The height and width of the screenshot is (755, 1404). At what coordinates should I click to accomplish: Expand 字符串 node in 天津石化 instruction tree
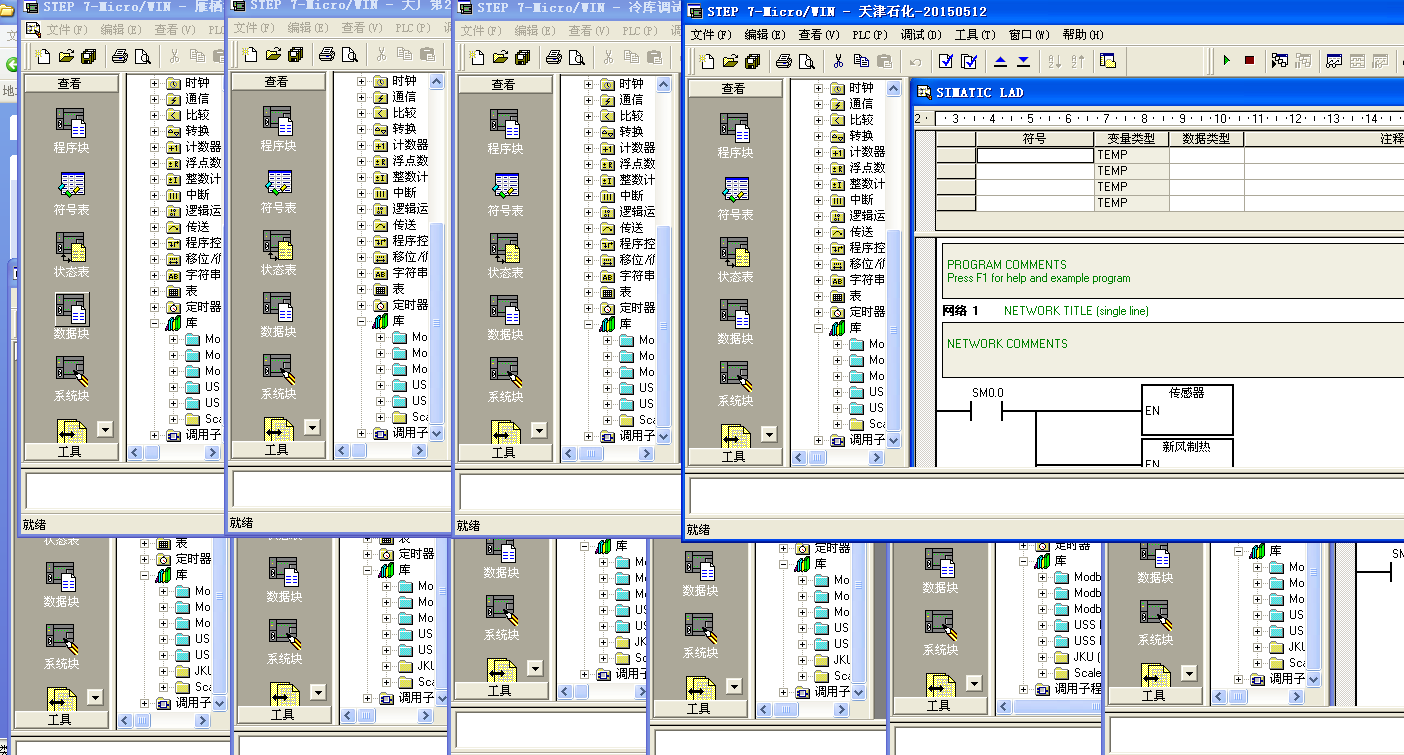click(819, 280)
